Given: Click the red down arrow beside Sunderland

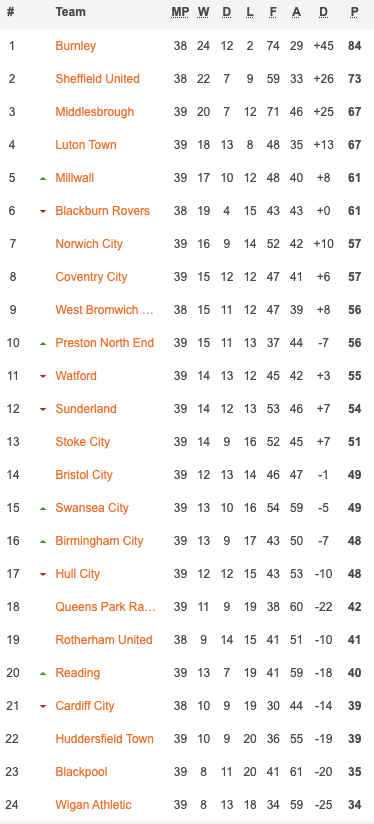Looking at the screenshot, I should pyautogui.click(x=43, y=409).
